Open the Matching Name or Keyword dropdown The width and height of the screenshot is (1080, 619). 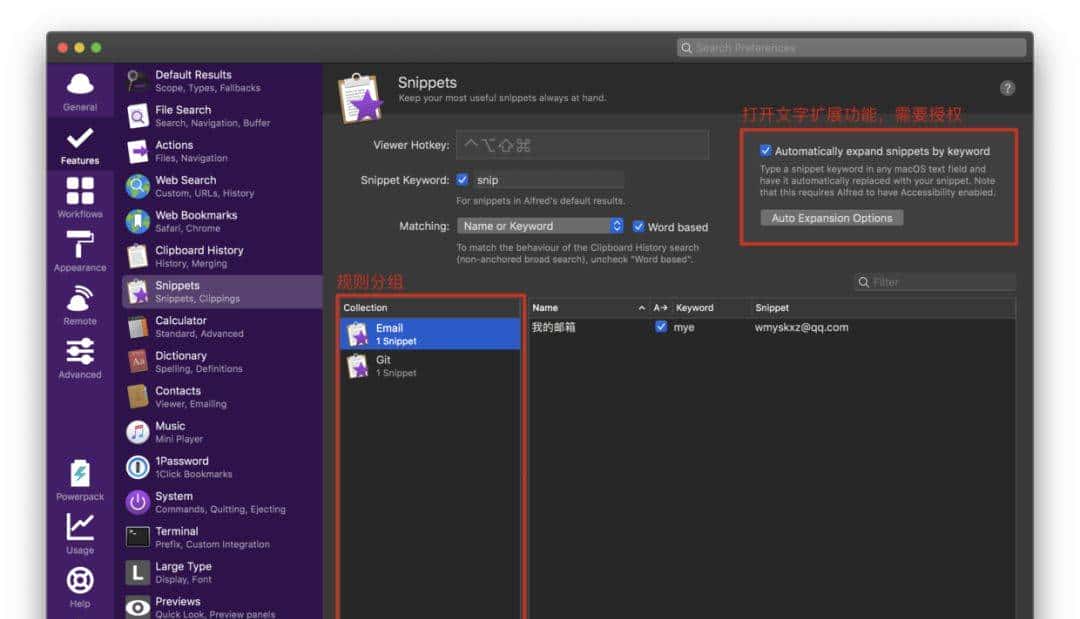[x=540, y=226]
